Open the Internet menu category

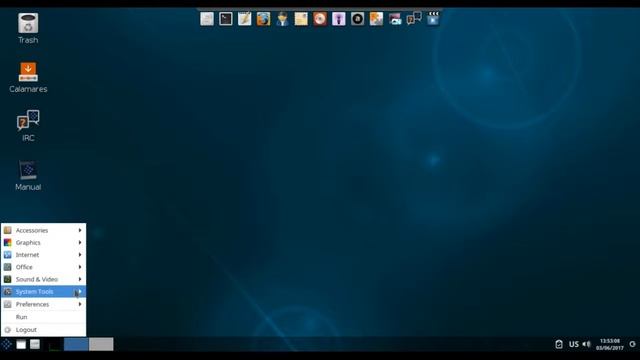43,255
